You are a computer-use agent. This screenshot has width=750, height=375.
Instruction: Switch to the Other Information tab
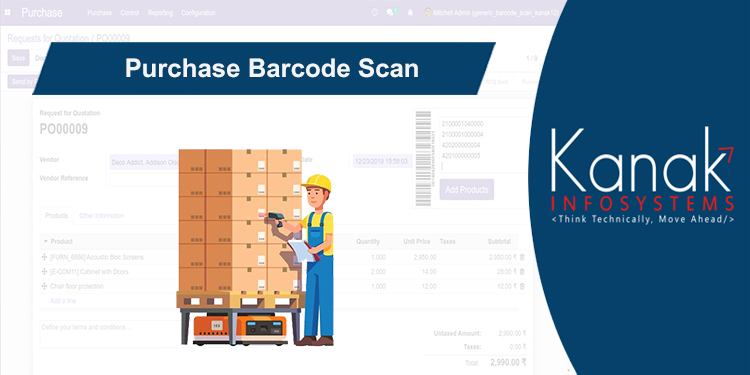click(x=101, y=216)
